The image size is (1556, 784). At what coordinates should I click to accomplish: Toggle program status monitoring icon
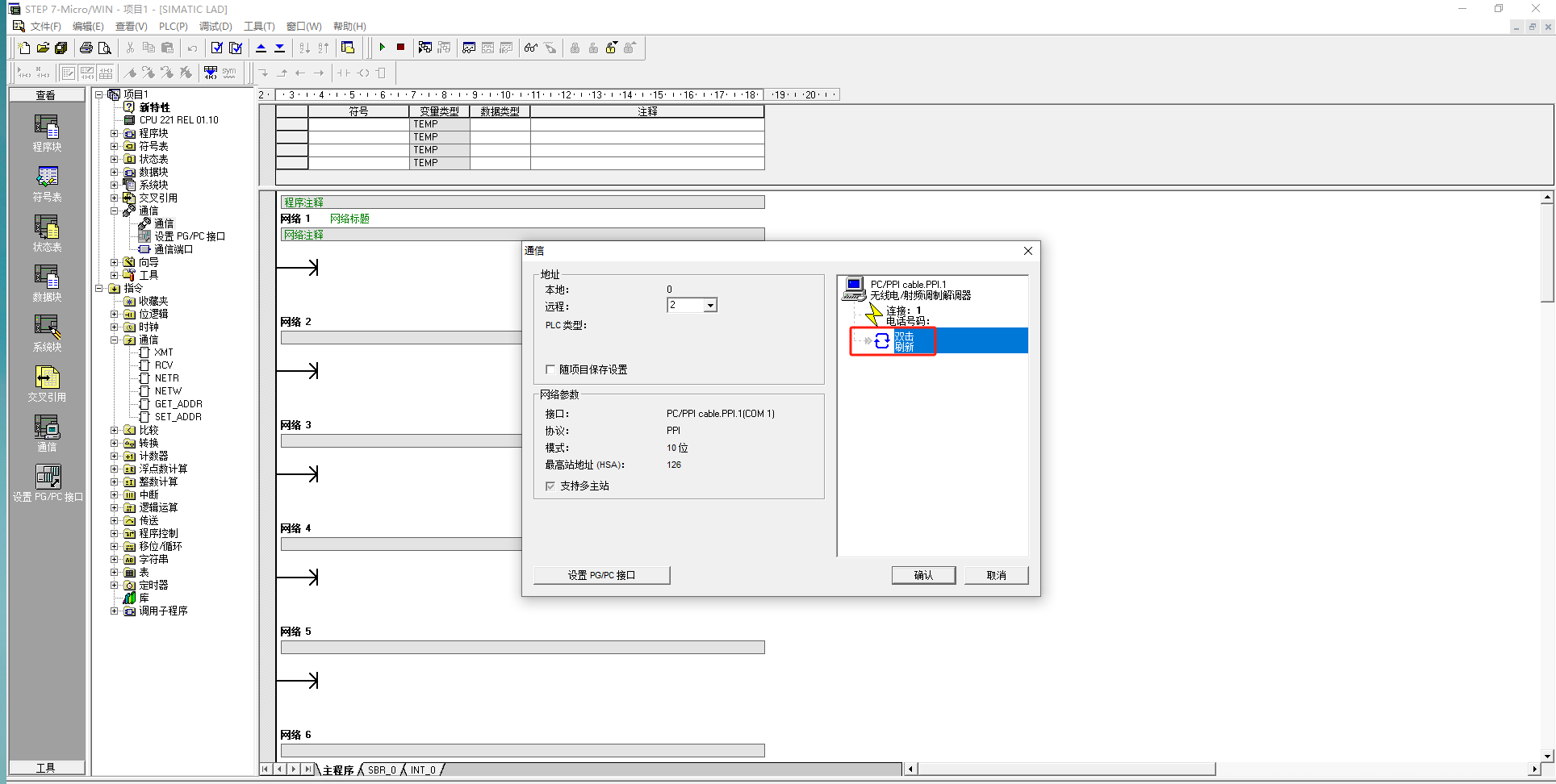pyautogui.click(x=425, y=48)
